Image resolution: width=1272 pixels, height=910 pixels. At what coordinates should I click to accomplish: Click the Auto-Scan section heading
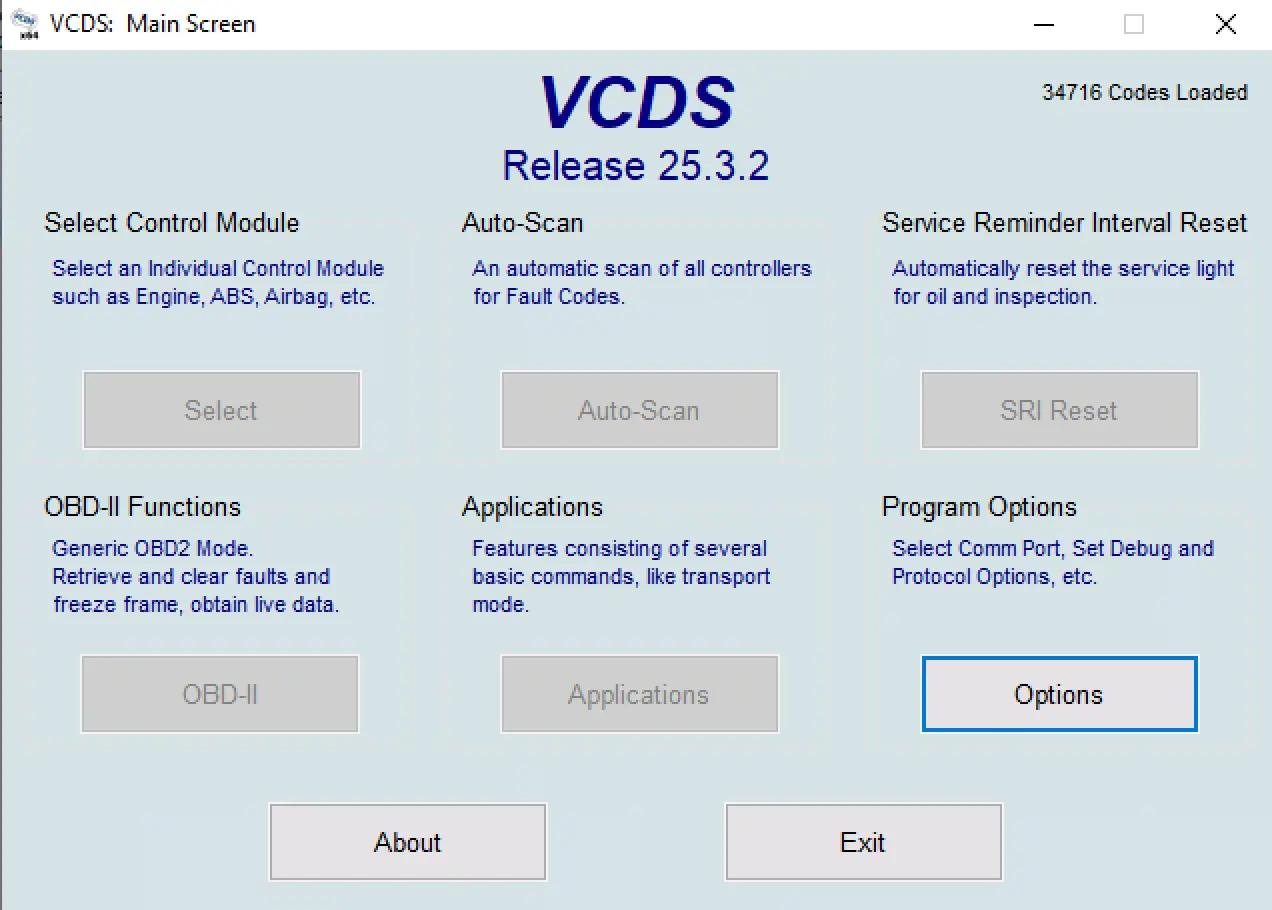(522, 223)
